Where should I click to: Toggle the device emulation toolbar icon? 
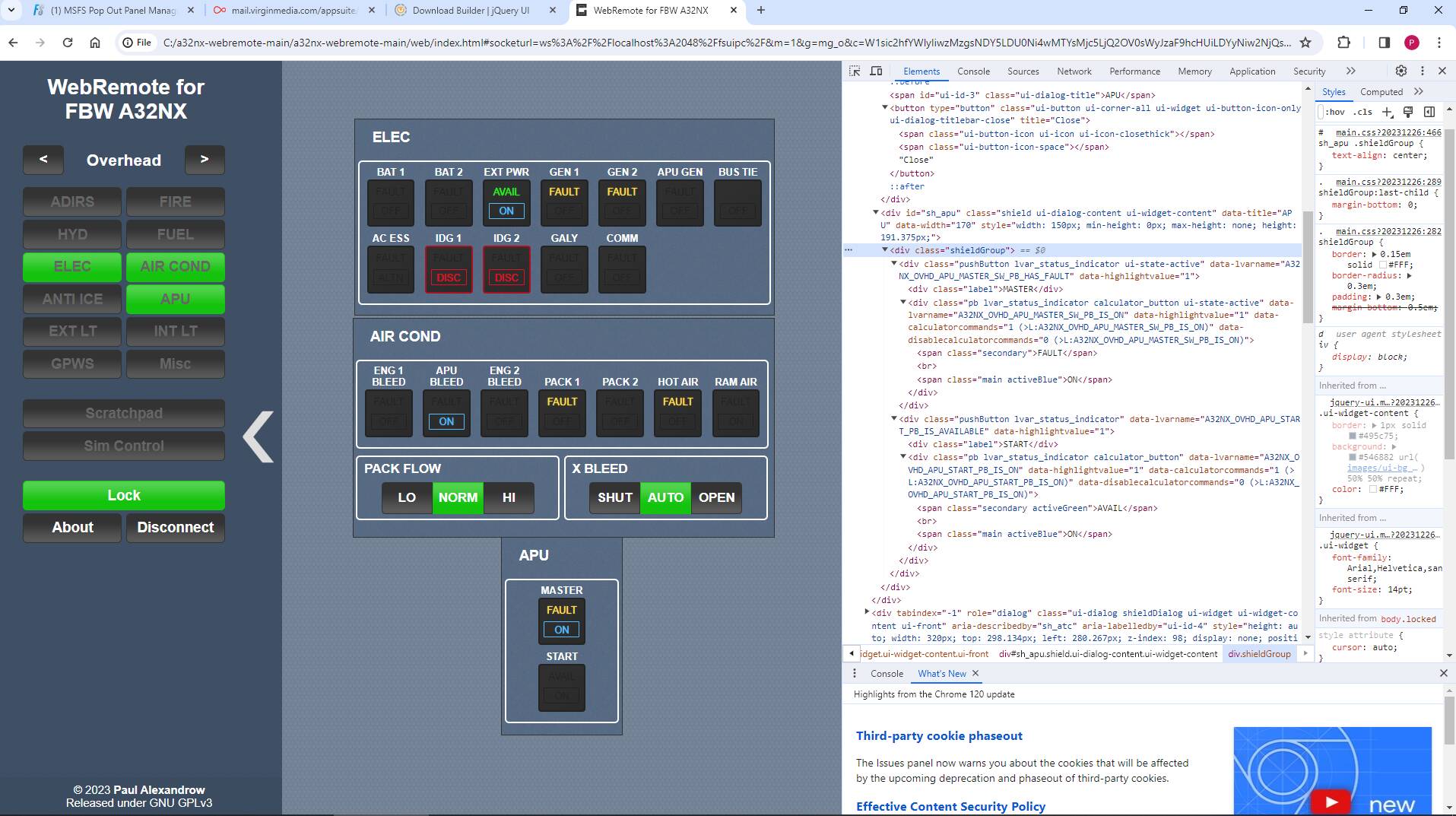point(877,71)
